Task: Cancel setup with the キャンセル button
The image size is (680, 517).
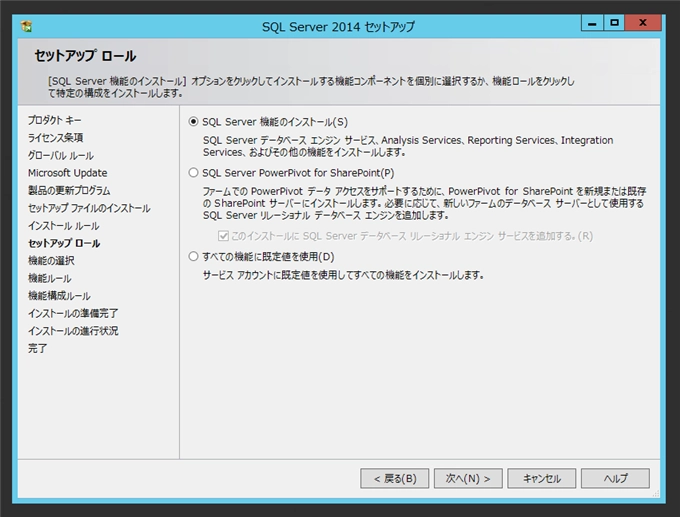Action: (x=542, y=478)
